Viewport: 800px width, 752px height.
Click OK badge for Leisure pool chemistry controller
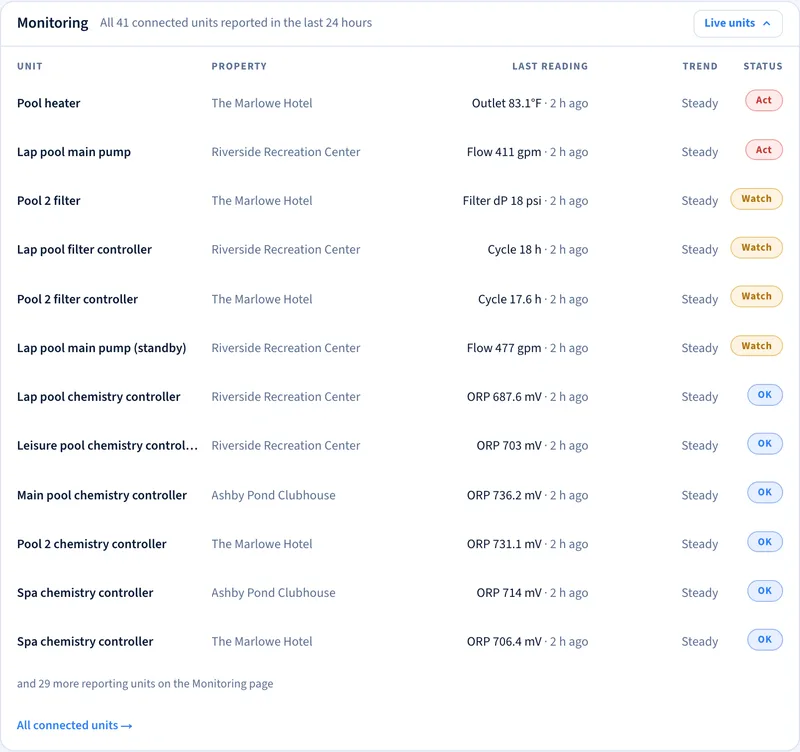764,444
